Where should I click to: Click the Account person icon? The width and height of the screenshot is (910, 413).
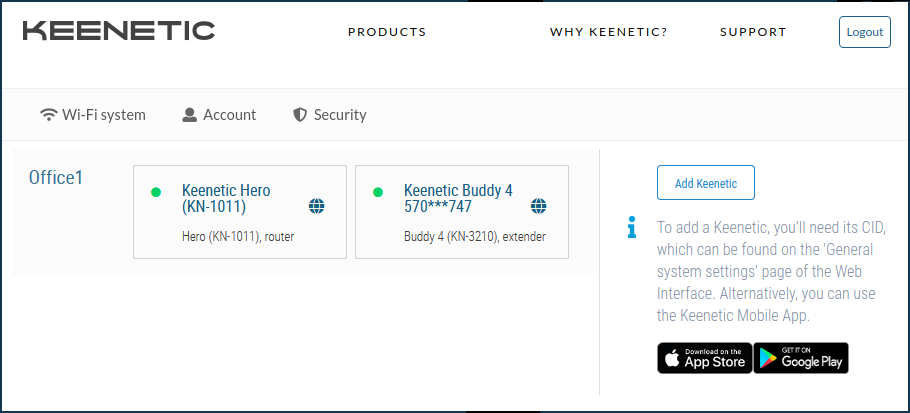(x=190, y=115)
